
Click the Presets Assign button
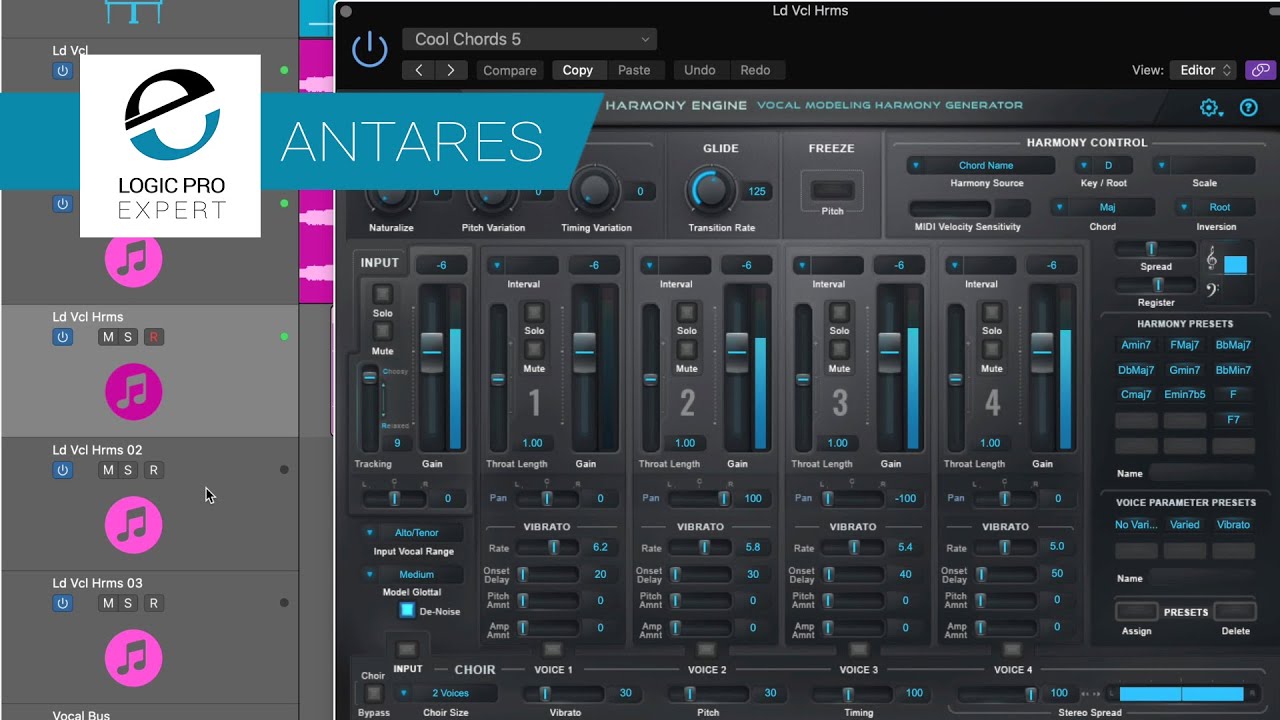pyautogui.click(x=1136, y=611)
